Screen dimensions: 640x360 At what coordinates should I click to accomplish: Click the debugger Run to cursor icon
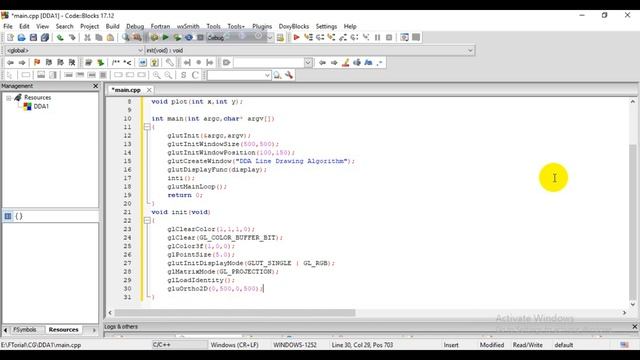pyautogui.click(x=308, y=38)
